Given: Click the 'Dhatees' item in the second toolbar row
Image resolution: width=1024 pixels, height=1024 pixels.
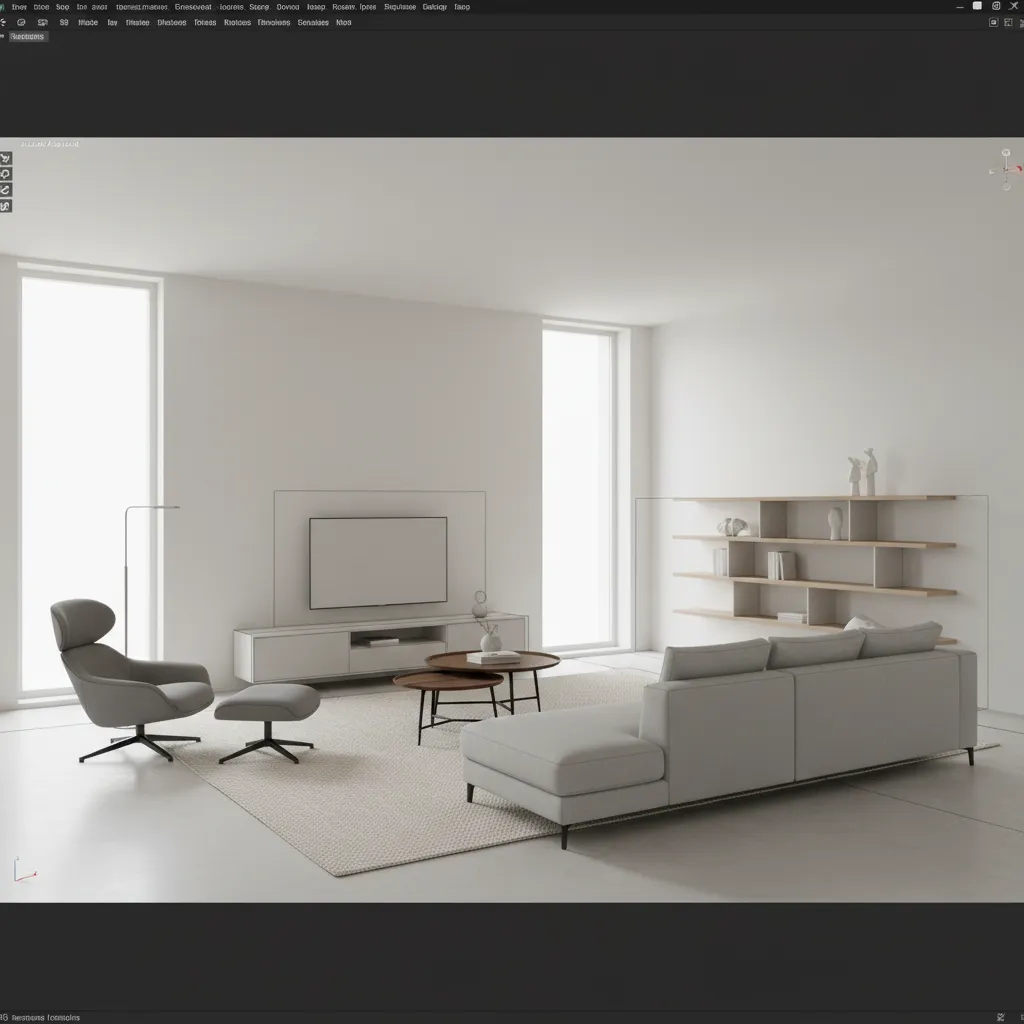Looking at the screenshot, I should (172, 22).
